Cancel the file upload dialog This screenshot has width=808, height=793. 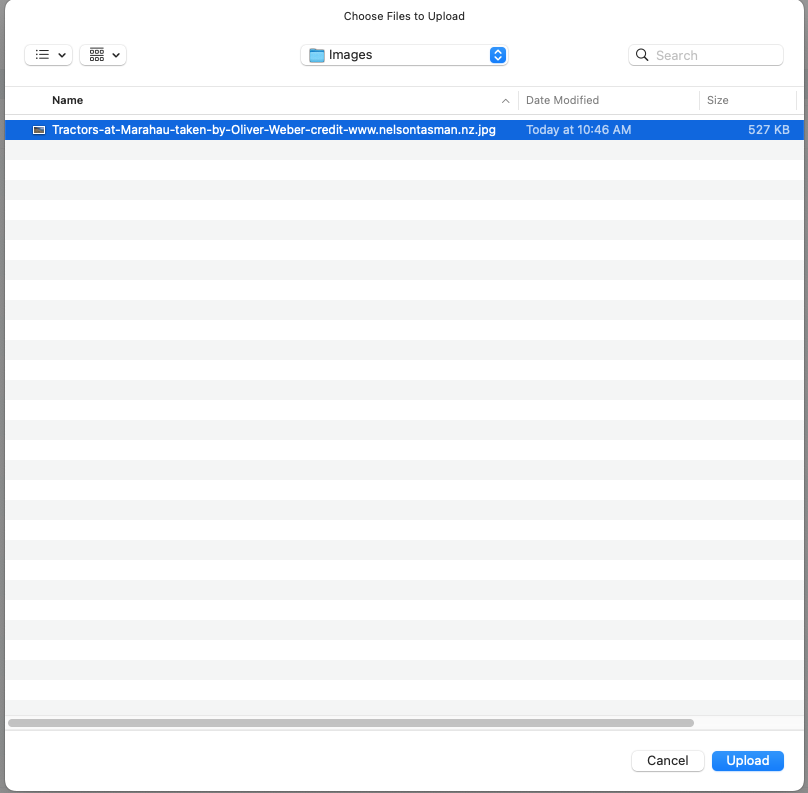pos(667,761)
